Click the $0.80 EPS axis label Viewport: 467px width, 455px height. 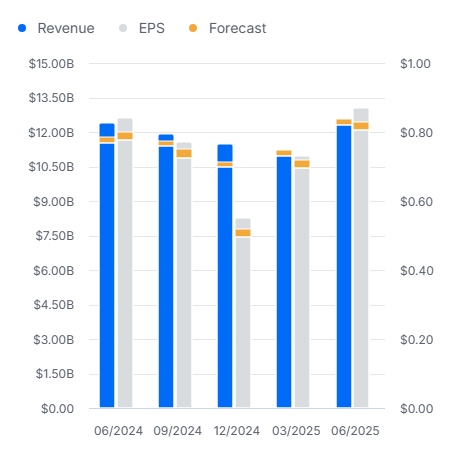(417, 133)
